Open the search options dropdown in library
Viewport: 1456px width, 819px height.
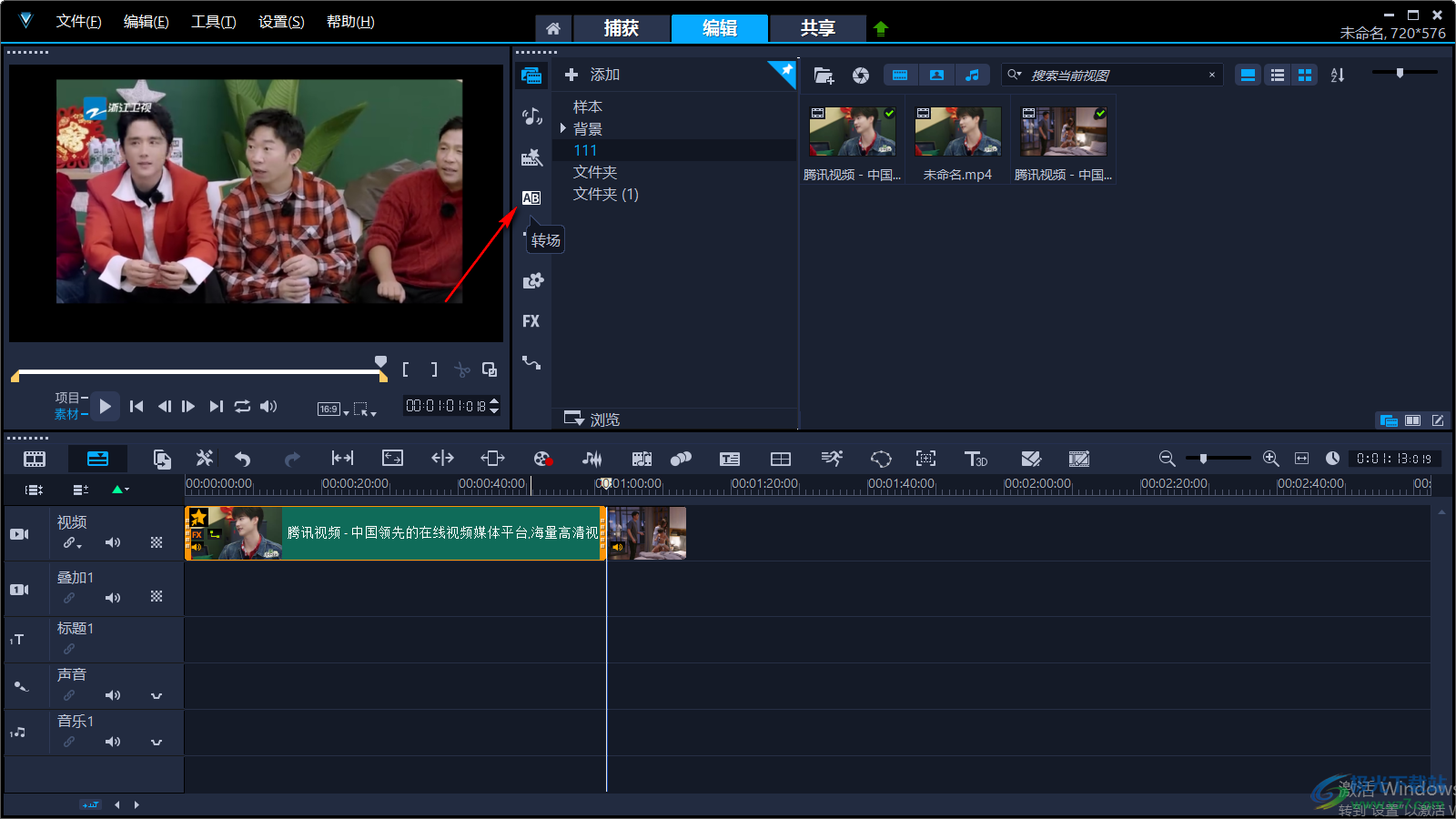pos(1015,75)
